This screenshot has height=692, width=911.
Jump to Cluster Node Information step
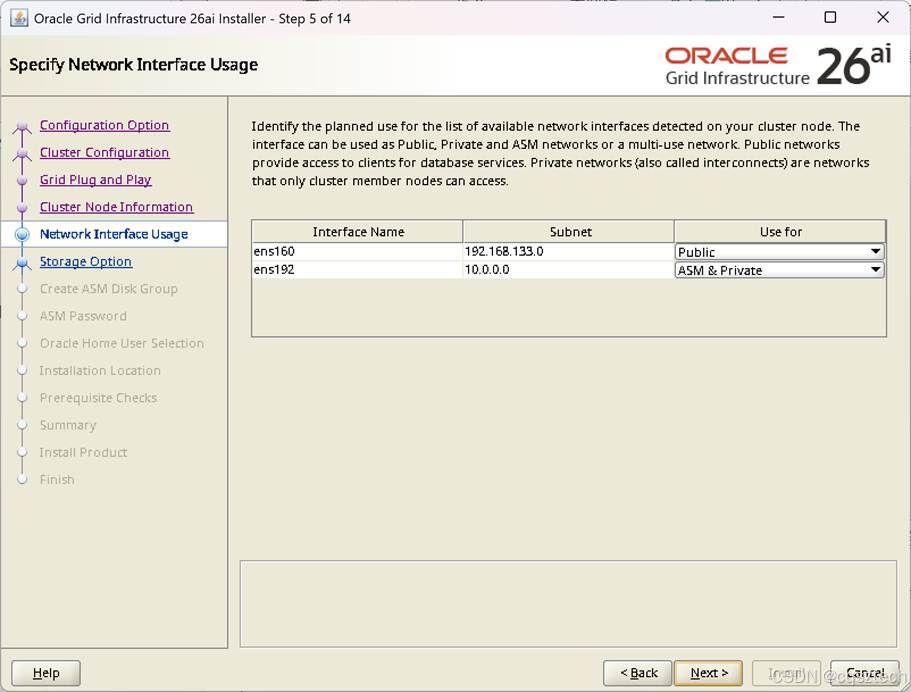[x=116, y=207]
